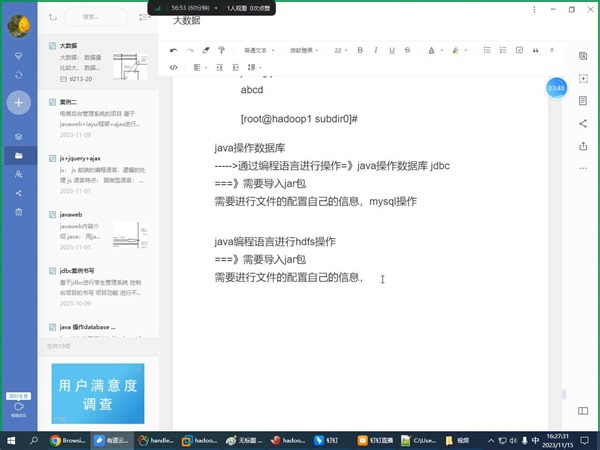600x450 pixels.
Task: Click the 大数据 note thumbnail image
Action: tap(130, 66)
